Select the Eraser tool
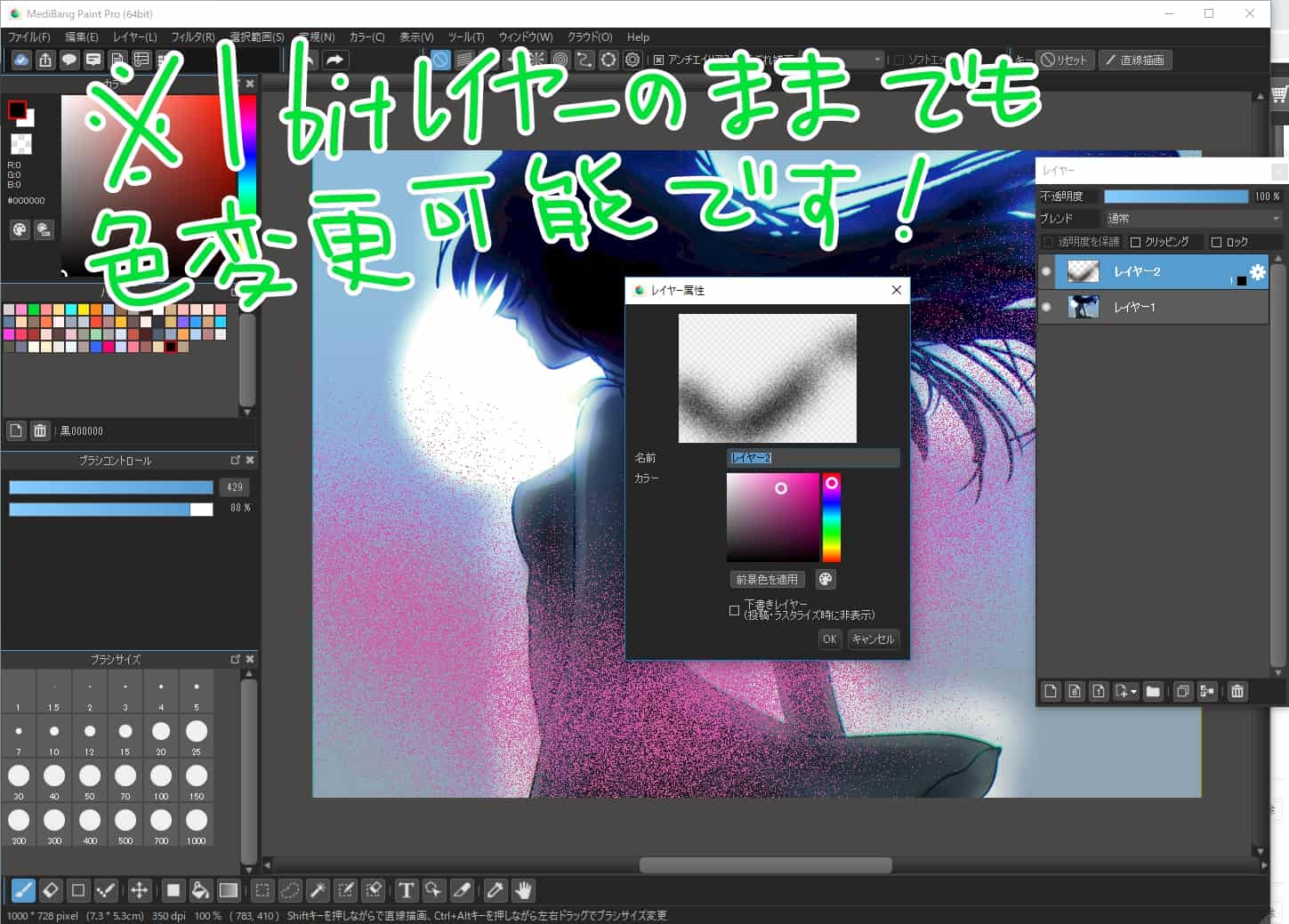1289x924 pixels. tap(50, 889)
